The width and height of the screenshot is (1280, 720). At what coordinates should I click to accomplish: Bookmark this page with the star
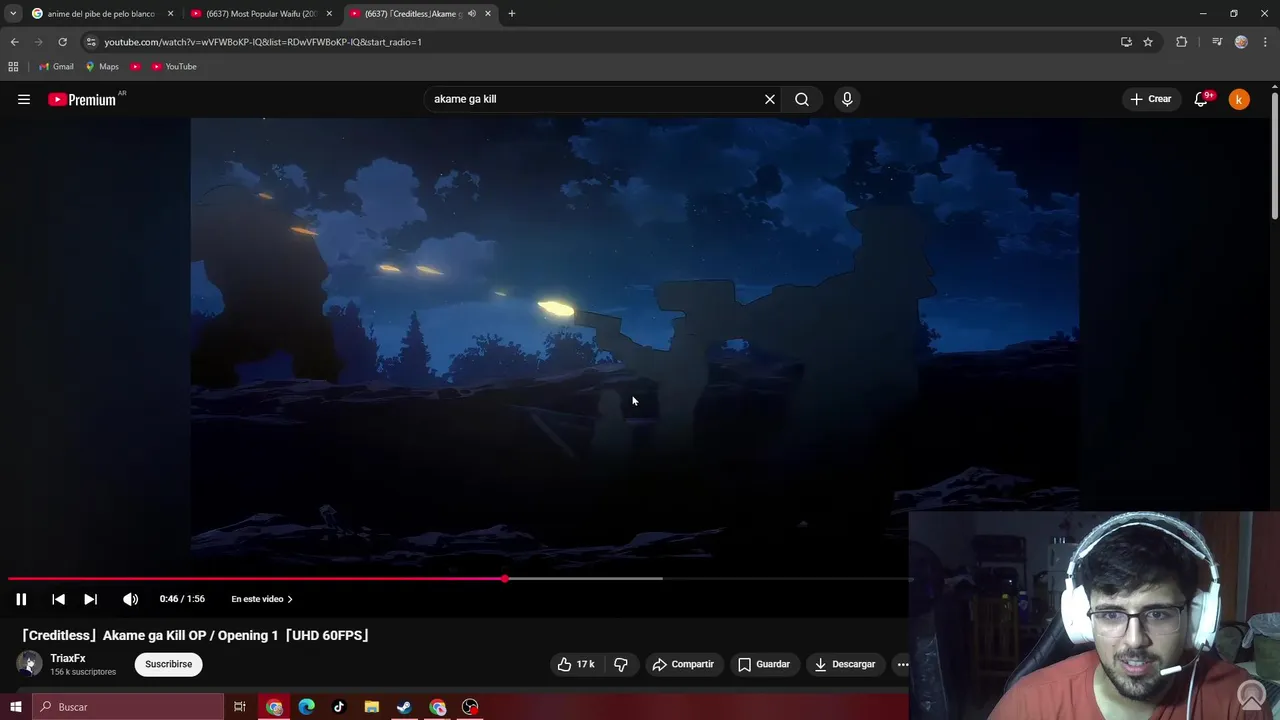pyautogui.click(x=1148, y=42)
